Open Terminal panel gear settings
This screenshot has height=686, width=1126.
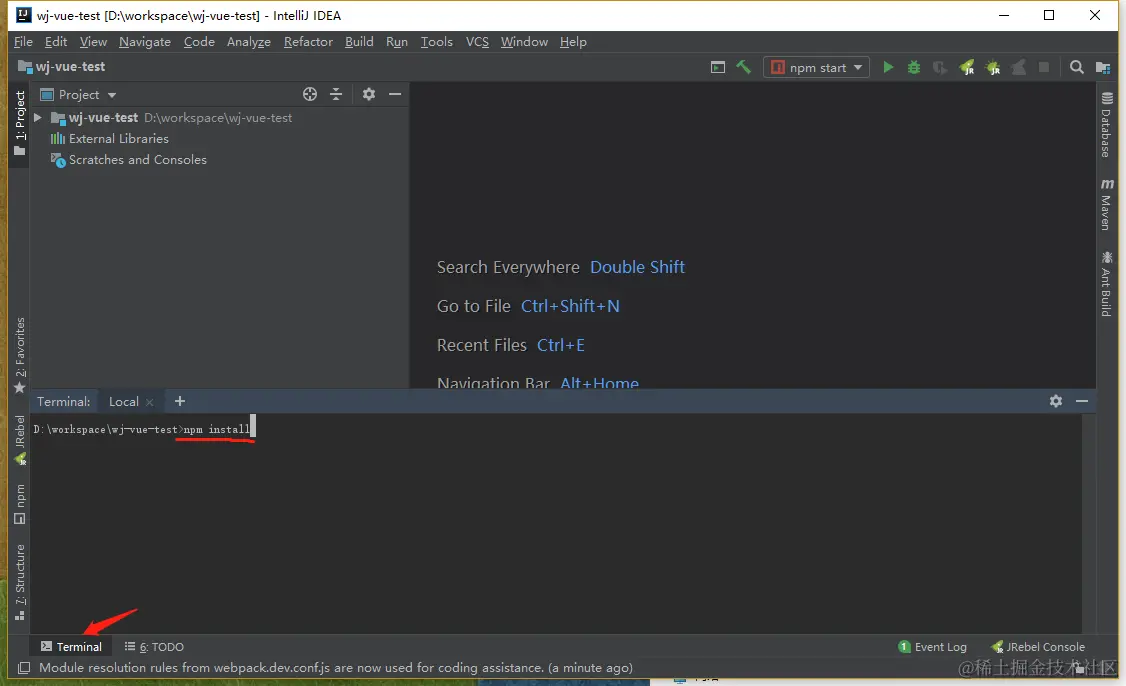pos(1056,401)
